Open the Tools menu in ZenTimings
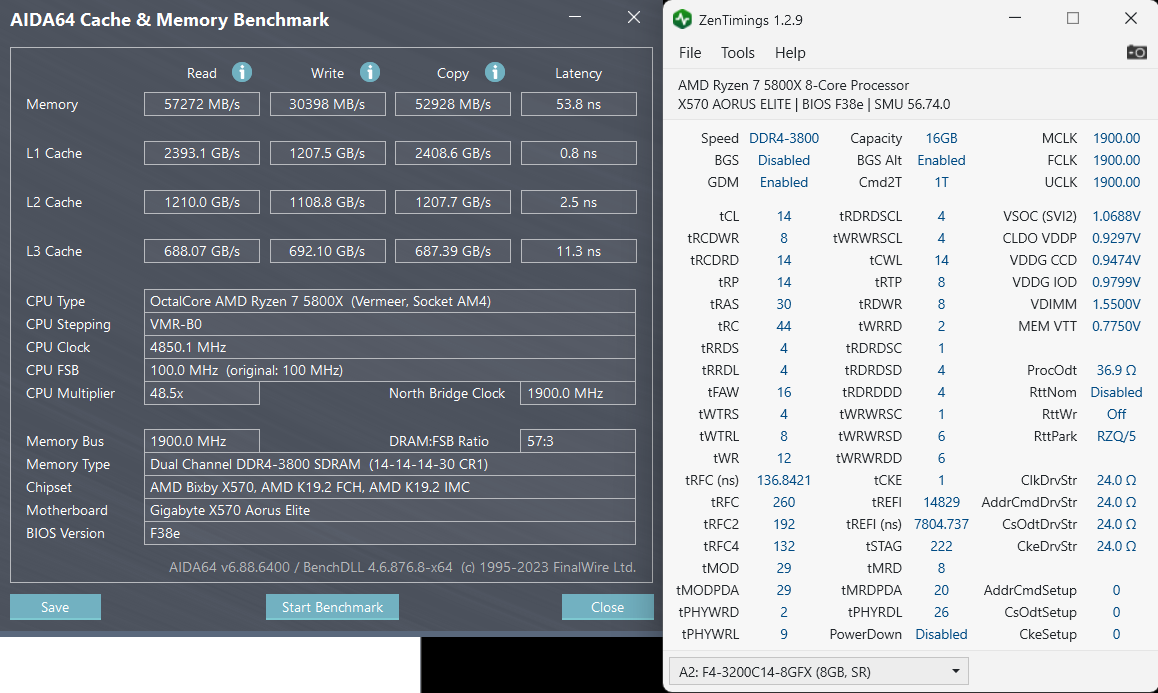The height and width of the screenshot is (693, 1158). (738, 52)
